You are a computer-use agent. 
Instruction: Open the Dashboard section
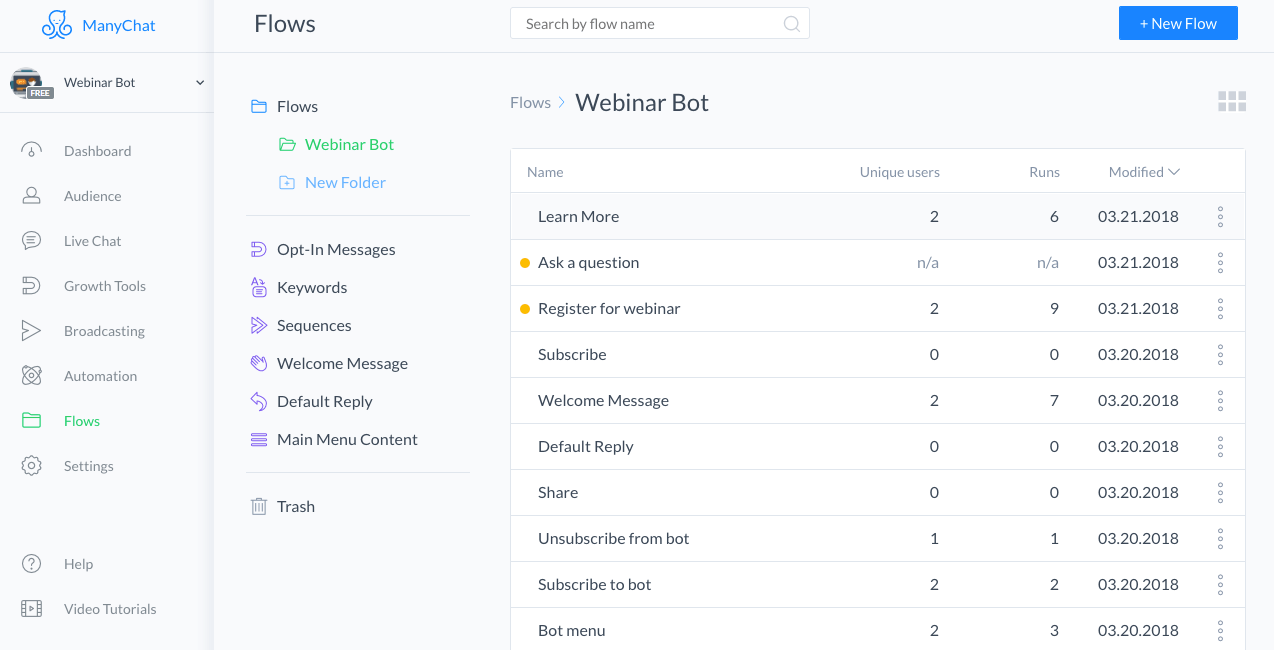(x=97, y=150)
